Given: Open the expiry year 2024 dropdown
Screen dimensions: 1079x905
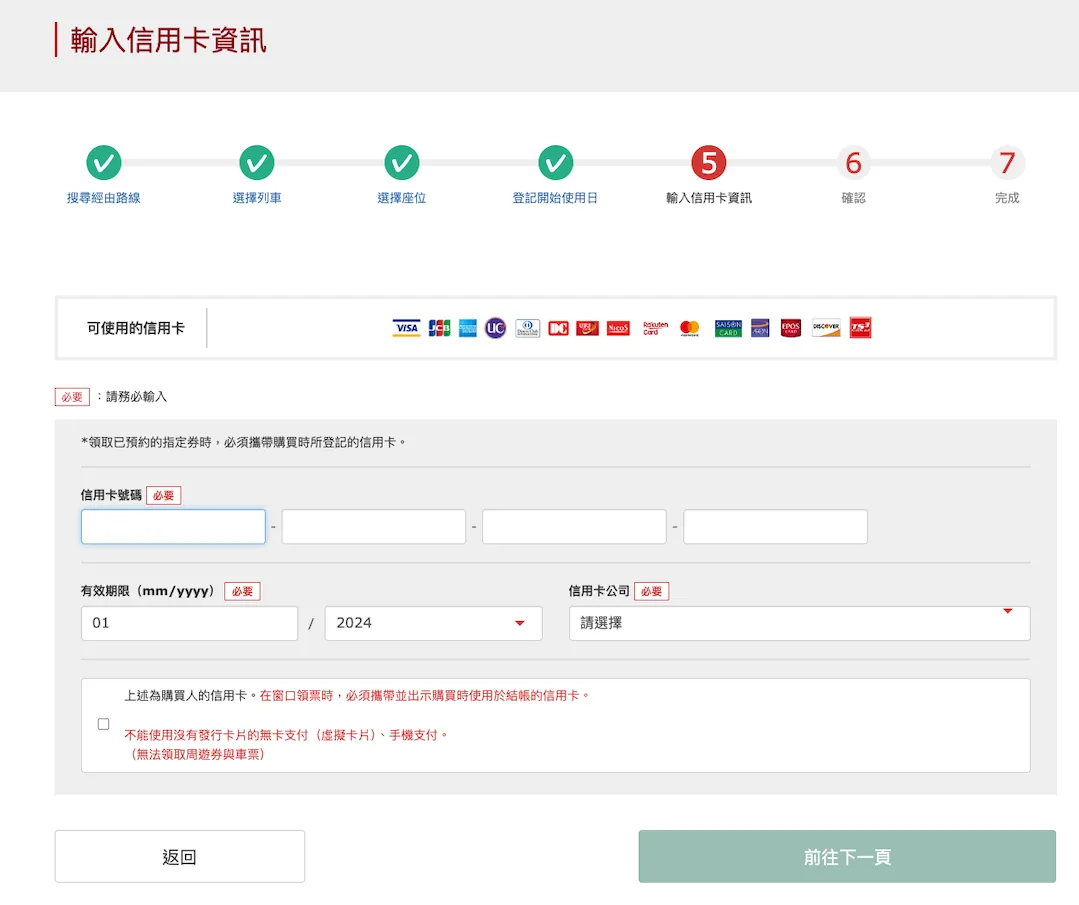Looking at the screenshot, I should point(433,623).
